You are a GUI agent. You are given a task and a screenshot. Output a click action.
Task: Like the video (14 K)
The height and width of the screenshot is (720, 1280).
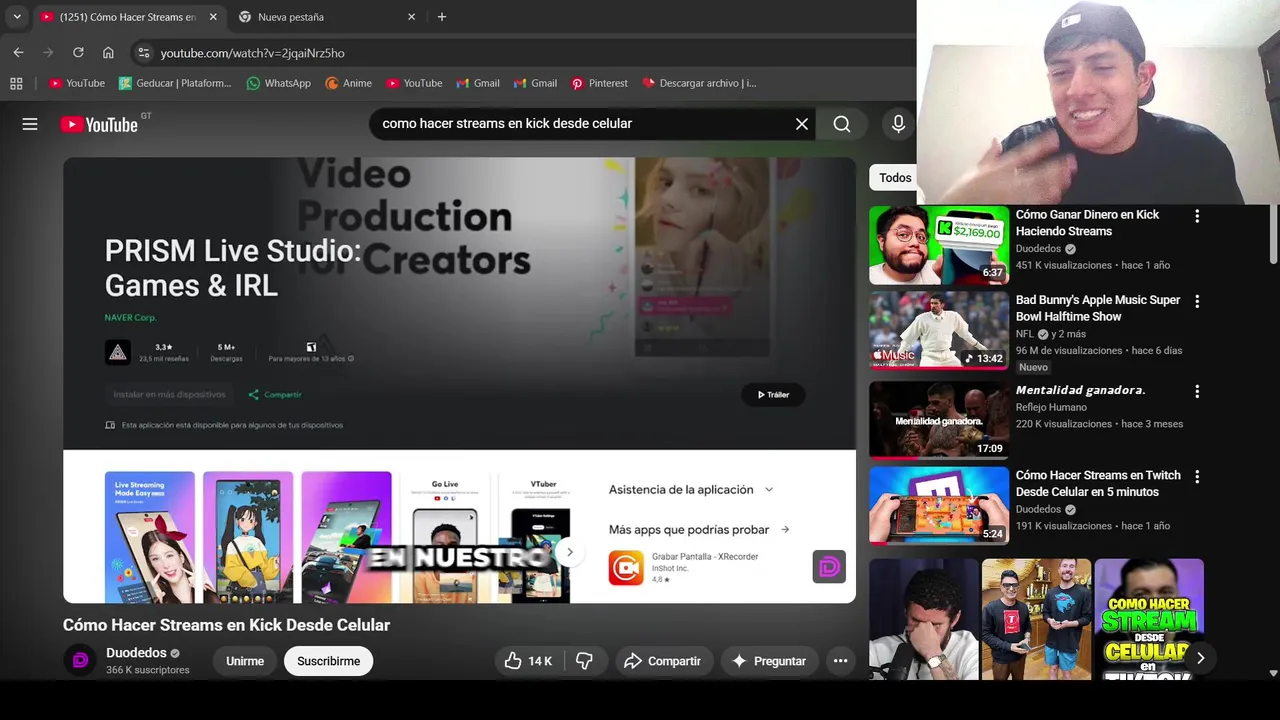[x=529, y=661]
